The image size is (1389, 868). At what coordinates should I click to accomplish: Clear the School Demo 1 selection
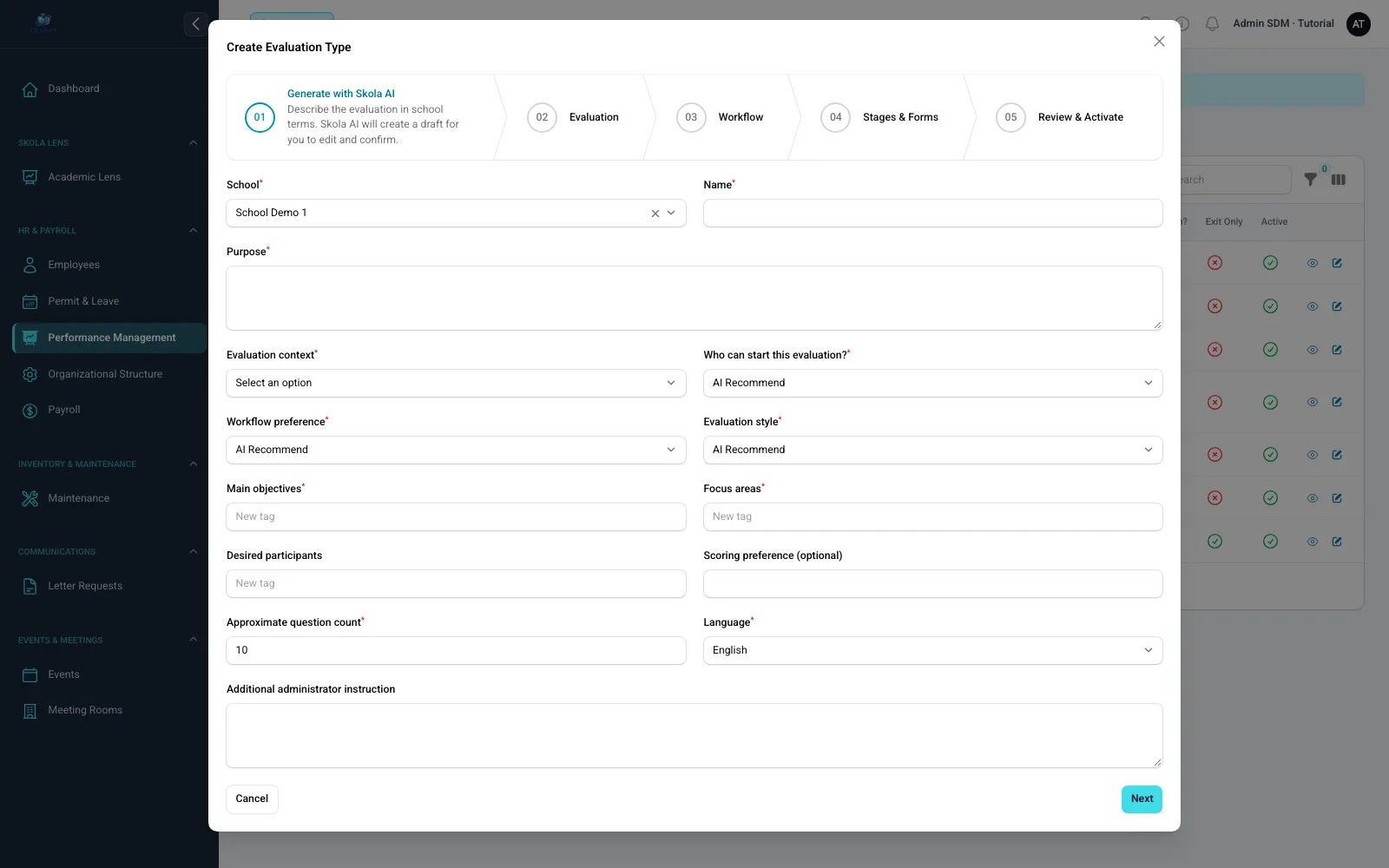click(655, 214)
